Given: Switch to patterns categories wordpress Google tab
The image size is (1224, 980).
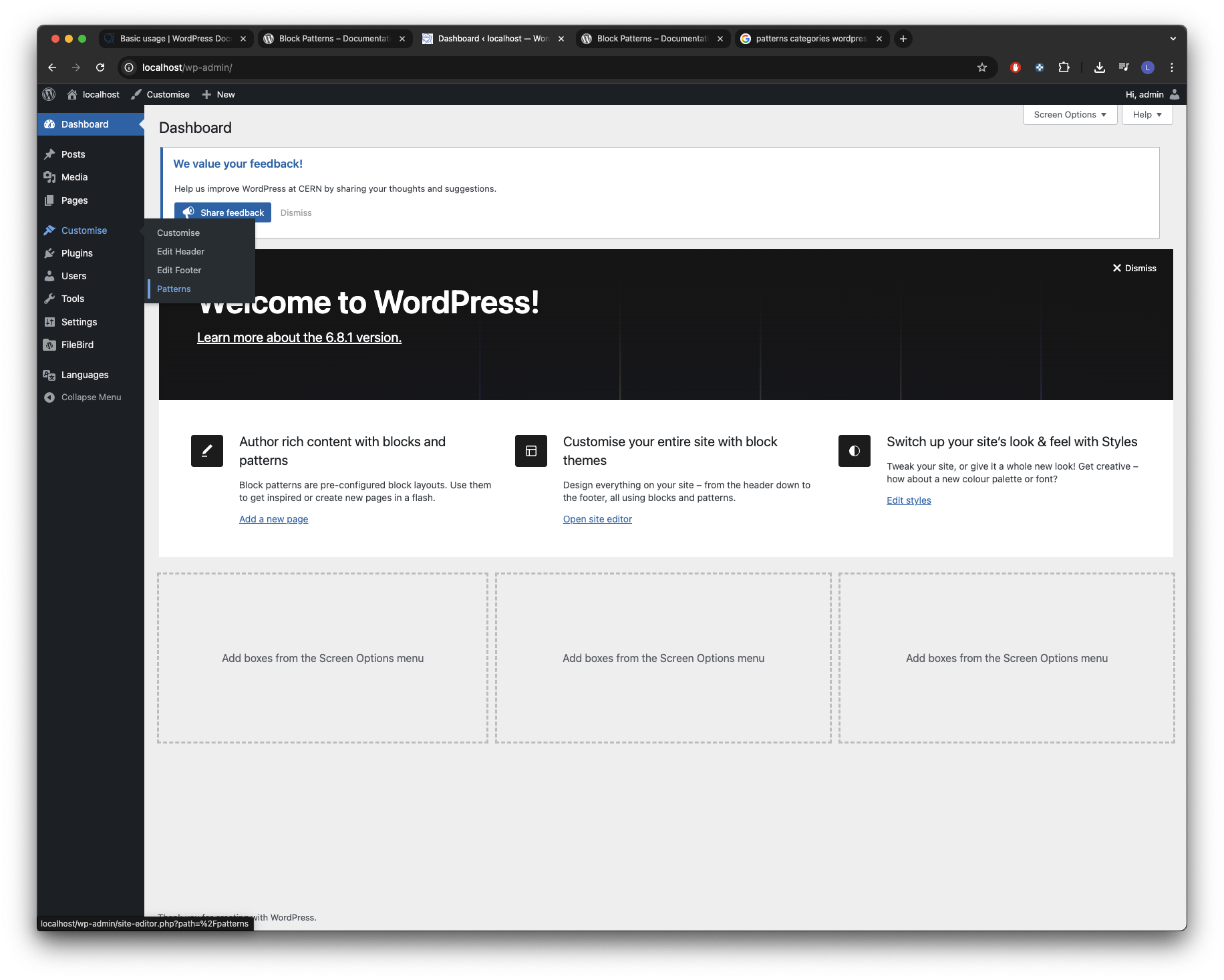Looking at the screenshot, I should pos(811,39).
